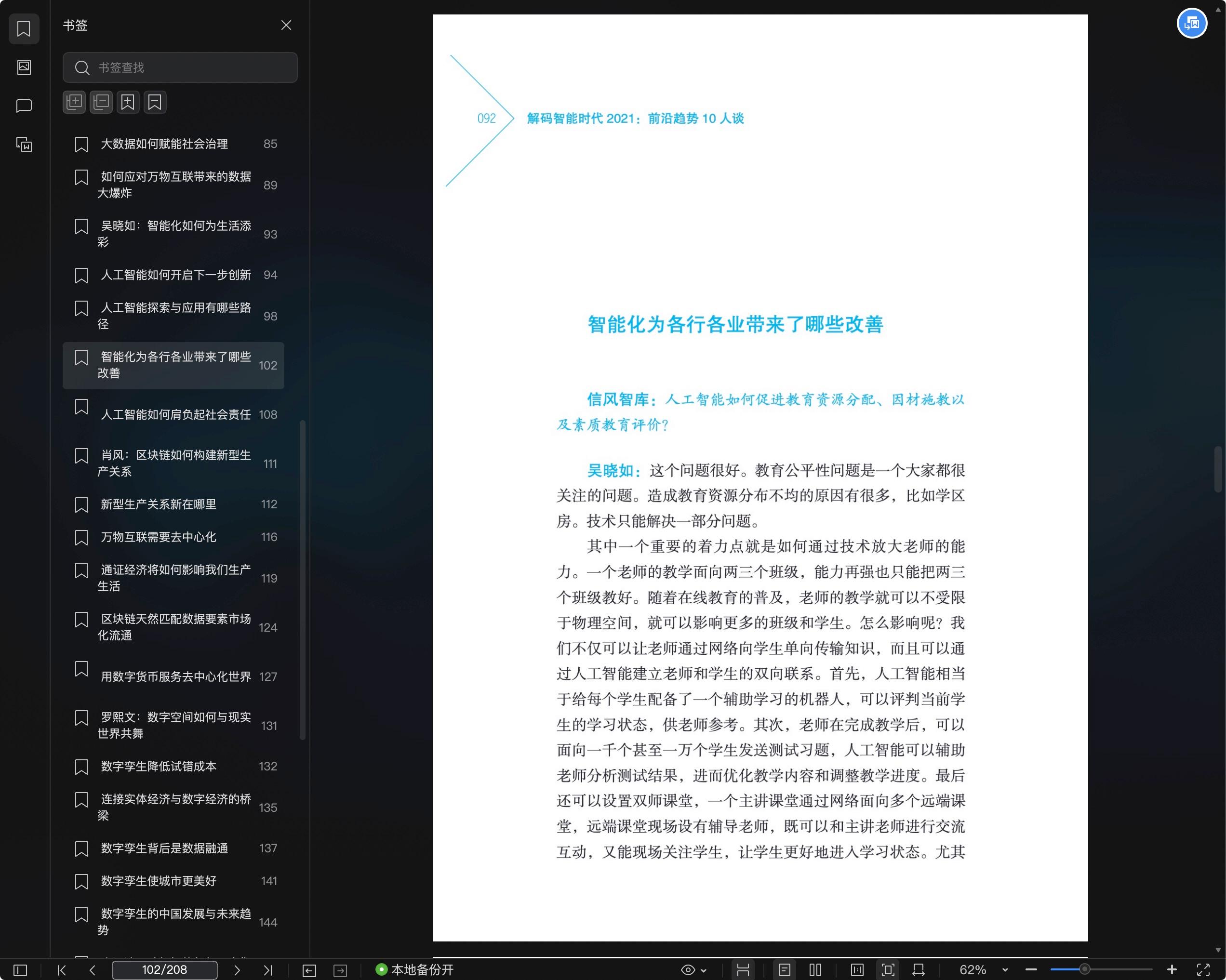Open bookmark 万物互联需要去中心化
Screen dimensions: 1226x980
click(173, 537)
